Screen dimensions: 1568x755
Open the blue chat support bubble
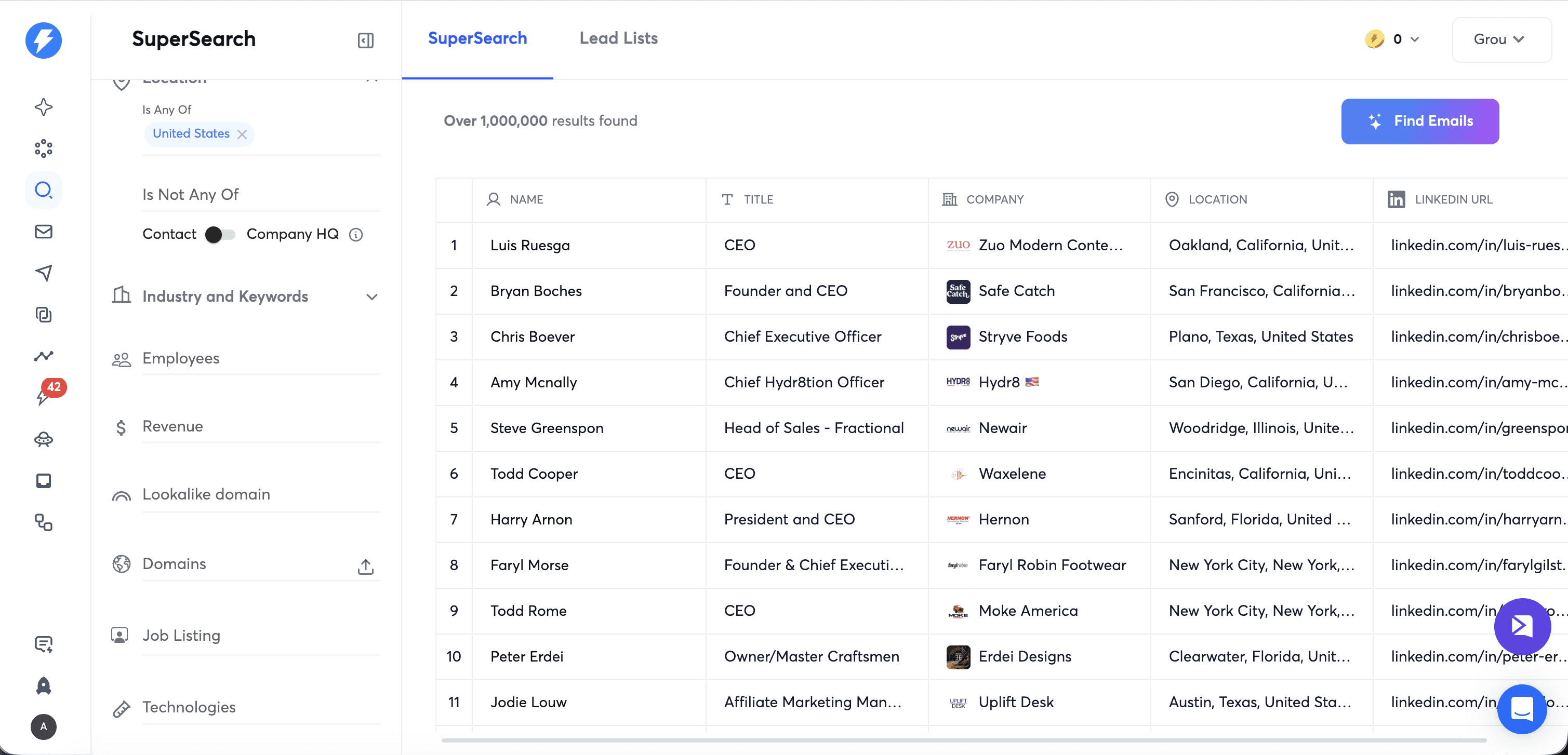[1522, 709]
